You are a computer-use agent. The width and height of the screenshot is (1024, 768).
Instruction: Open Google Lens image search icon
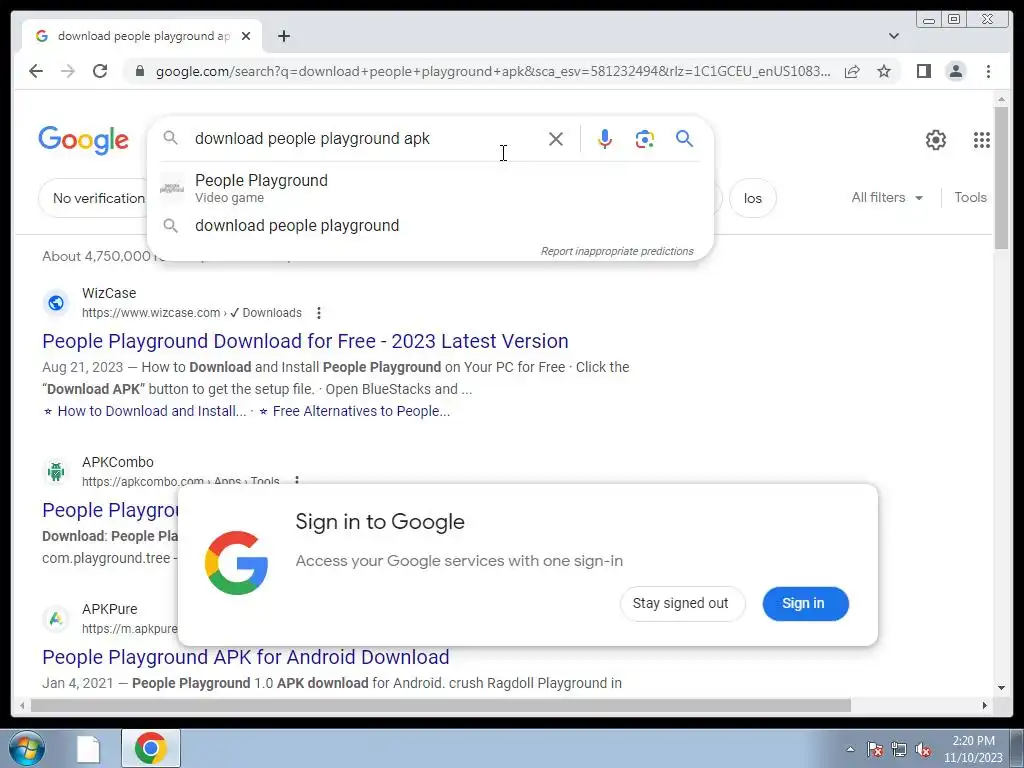(x=645, y=139)
